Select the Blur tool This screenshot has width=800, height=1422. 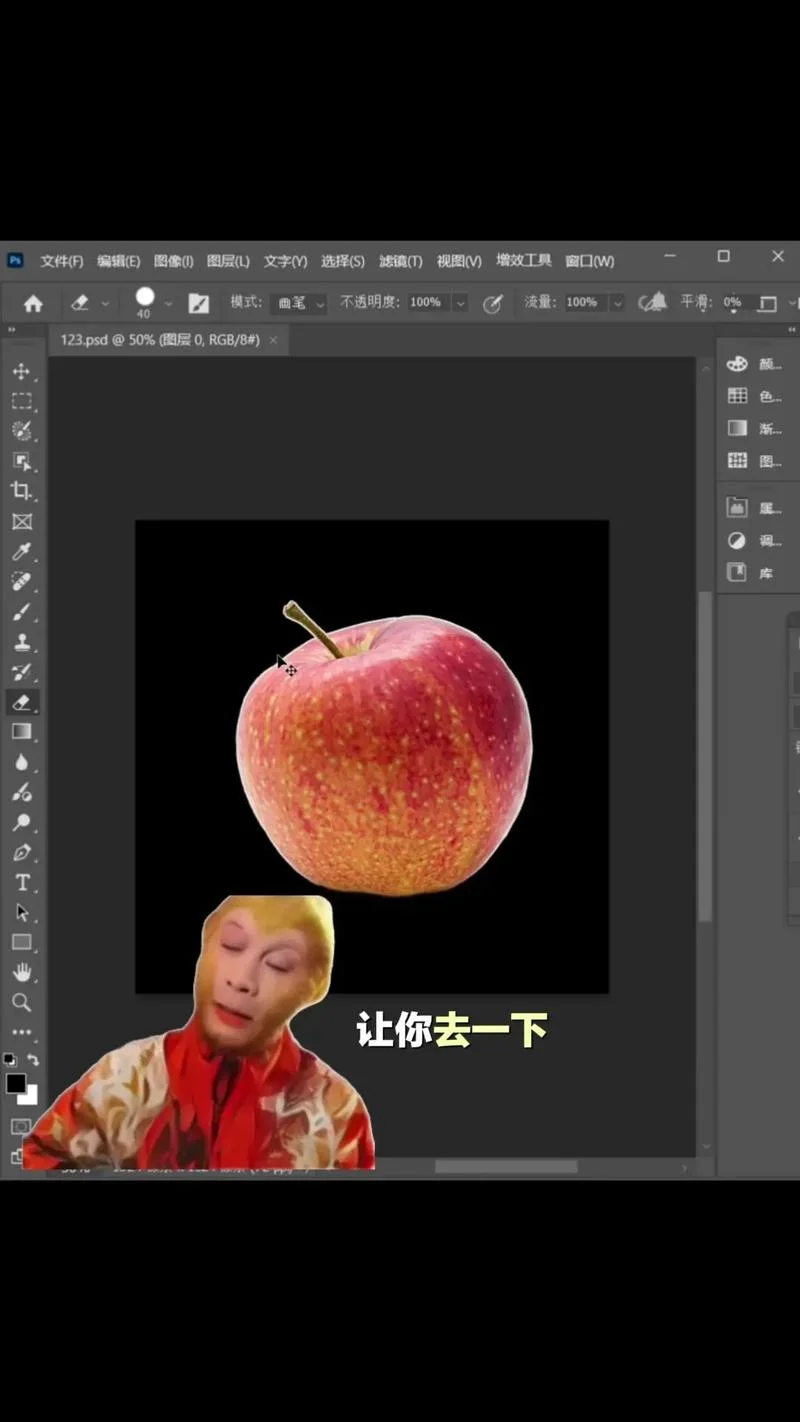click(x=22, y=762)
